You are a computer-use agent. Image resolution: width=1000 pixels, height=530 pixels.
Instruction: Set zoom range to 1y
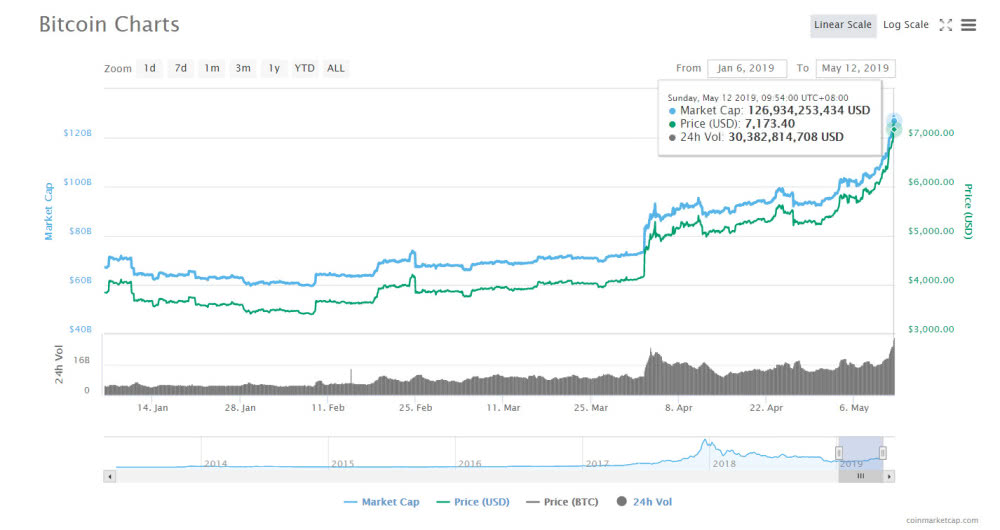274,68
